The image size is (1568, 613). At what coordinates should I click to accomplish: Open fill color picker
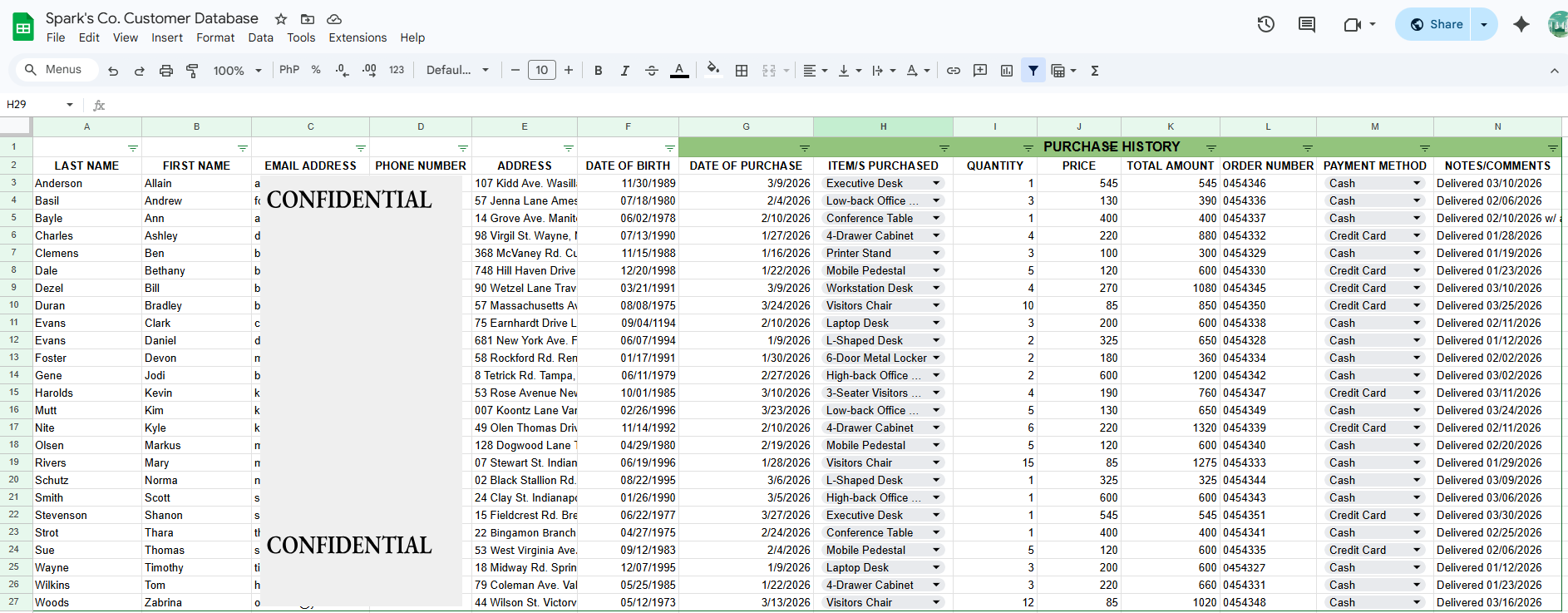713,70
